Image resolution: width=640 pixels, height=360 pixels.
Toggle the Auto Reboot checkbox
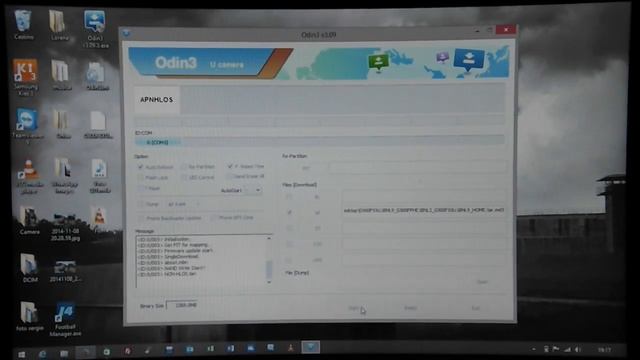[x=140, y=167]
